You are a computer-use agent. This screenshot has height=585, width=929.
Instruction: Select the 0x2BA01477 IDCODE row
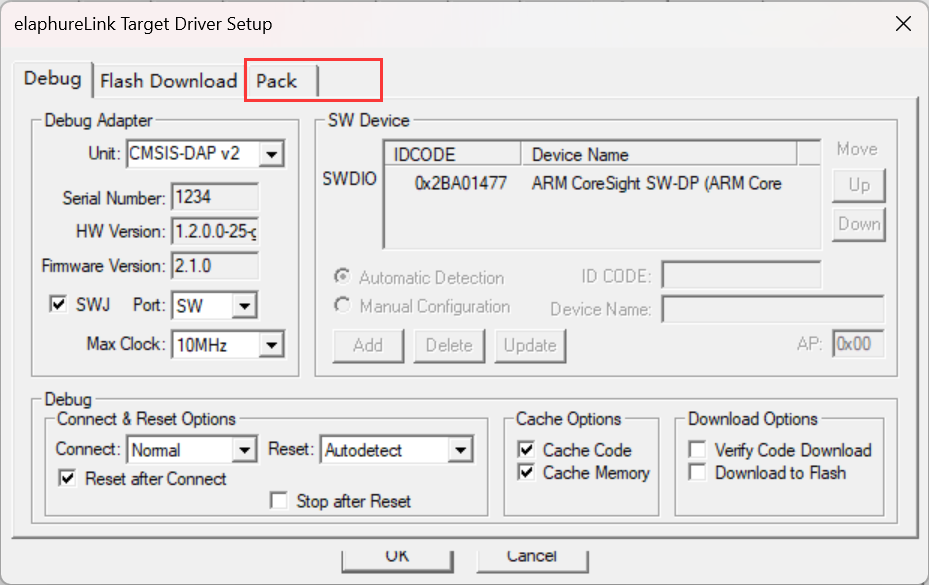pos(460,183)
